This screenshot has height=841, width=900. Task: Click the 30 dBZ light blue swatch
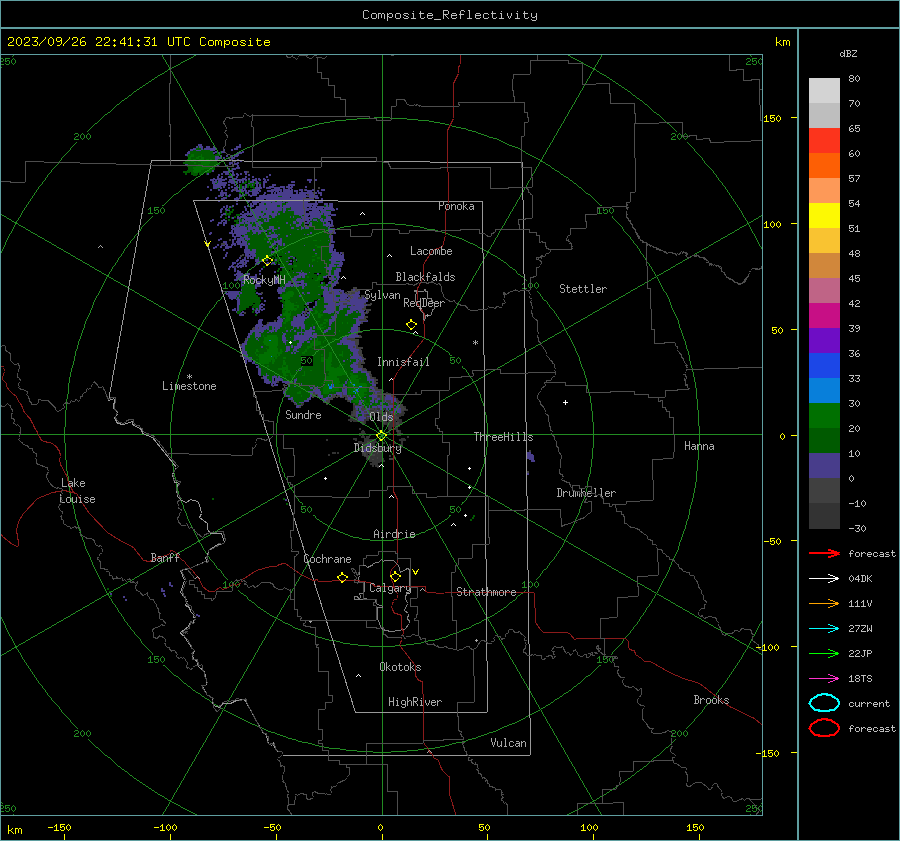click(x=824, y=390)
